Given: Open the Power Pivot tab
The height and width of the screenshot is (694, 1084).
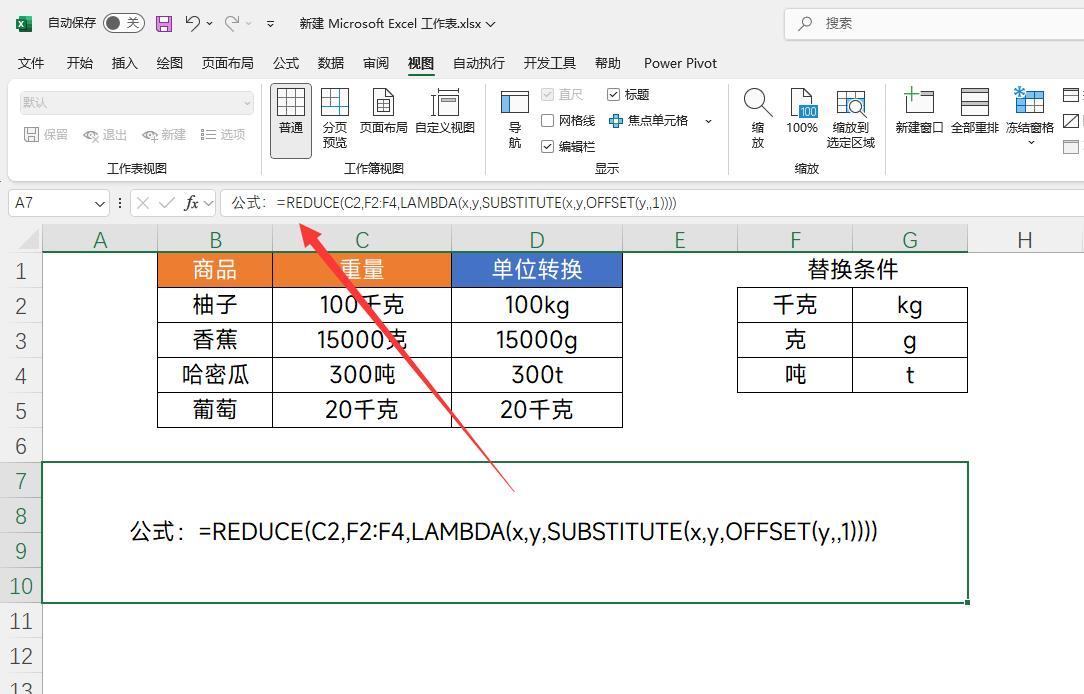Looking at the screenshot, I should [x=680, y=64].
